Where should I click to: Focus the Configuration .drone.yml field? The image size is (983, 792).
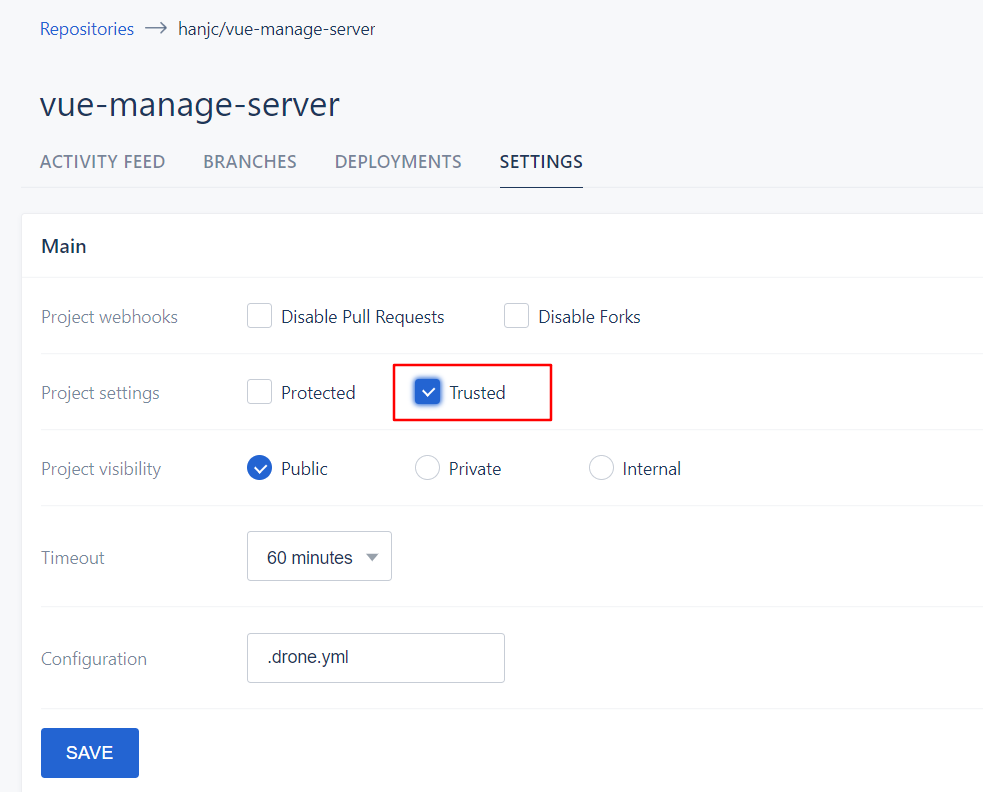click(x=375, y=658)
